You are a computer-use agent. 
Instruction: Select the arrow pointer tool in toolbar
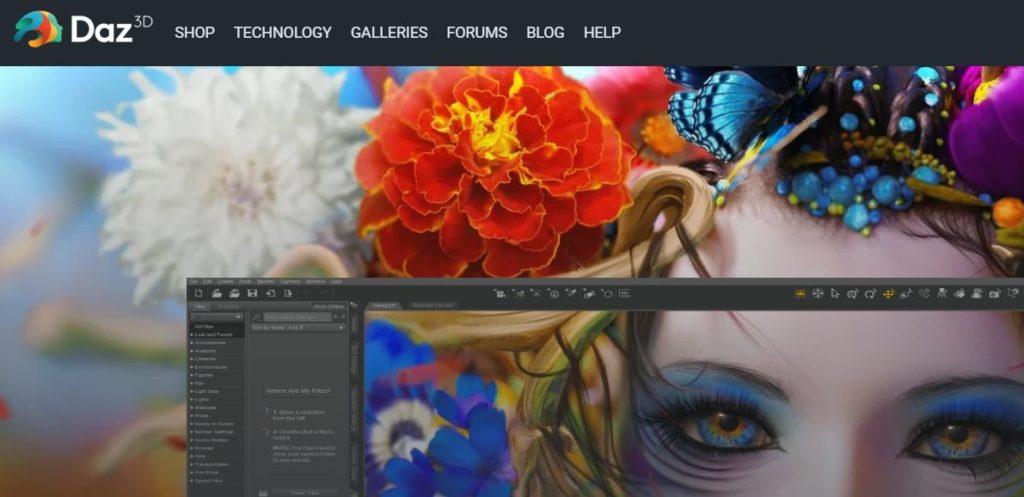point(835,293)
